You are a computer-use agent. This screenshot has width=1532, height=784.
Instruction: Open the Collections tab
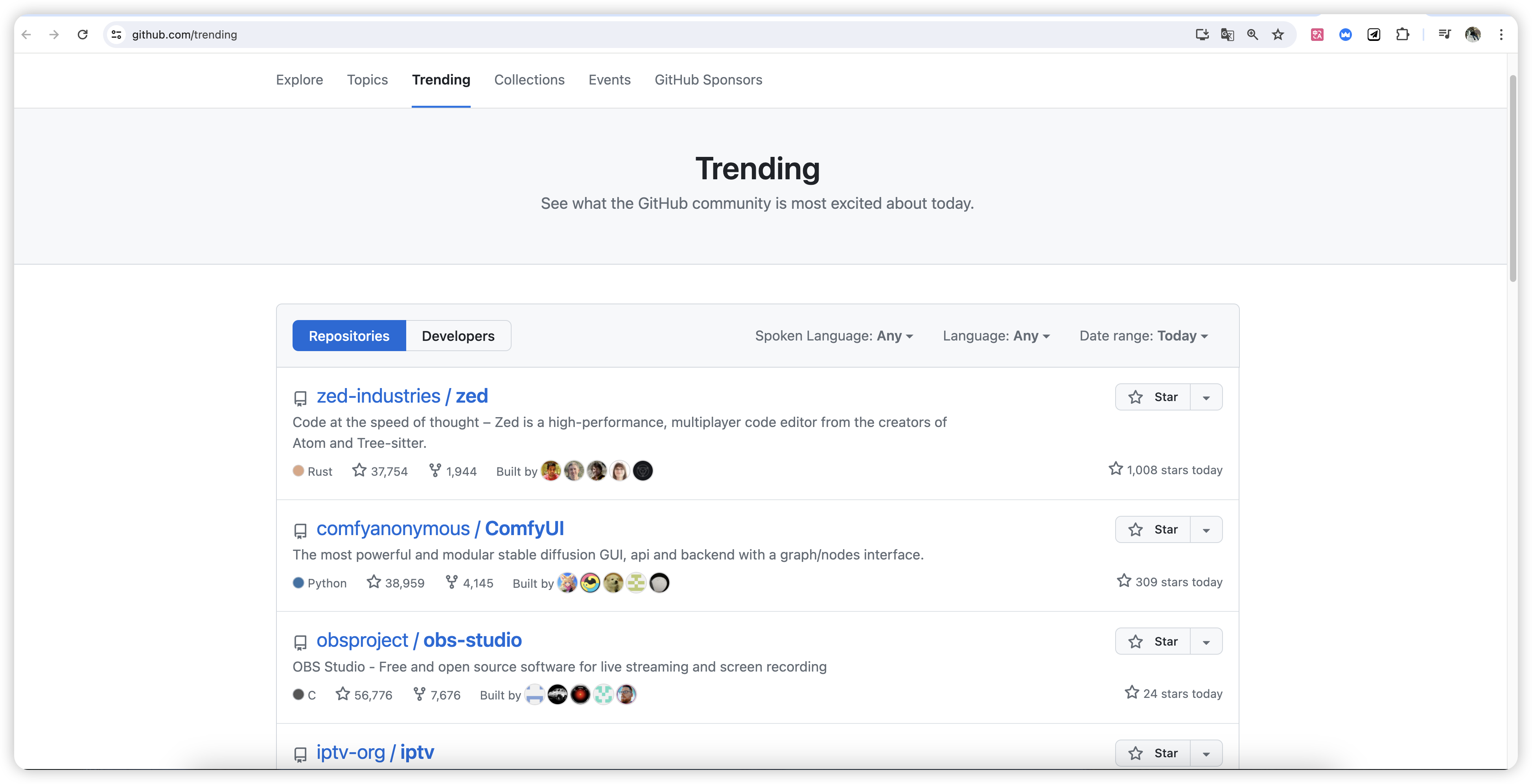529,80
